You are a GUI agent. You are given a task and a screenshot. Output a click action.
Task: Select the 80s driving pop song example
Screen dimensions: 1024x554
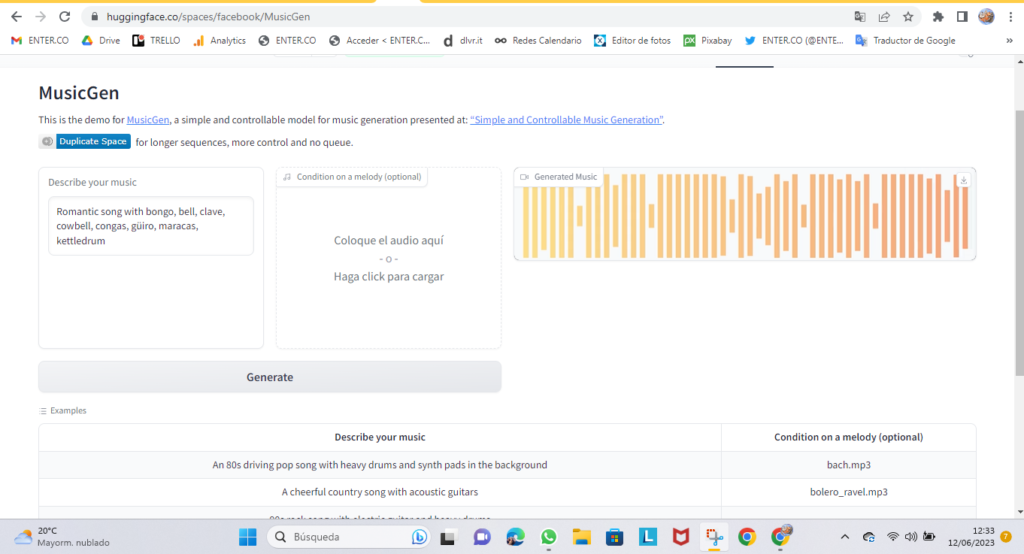point(379,465)
